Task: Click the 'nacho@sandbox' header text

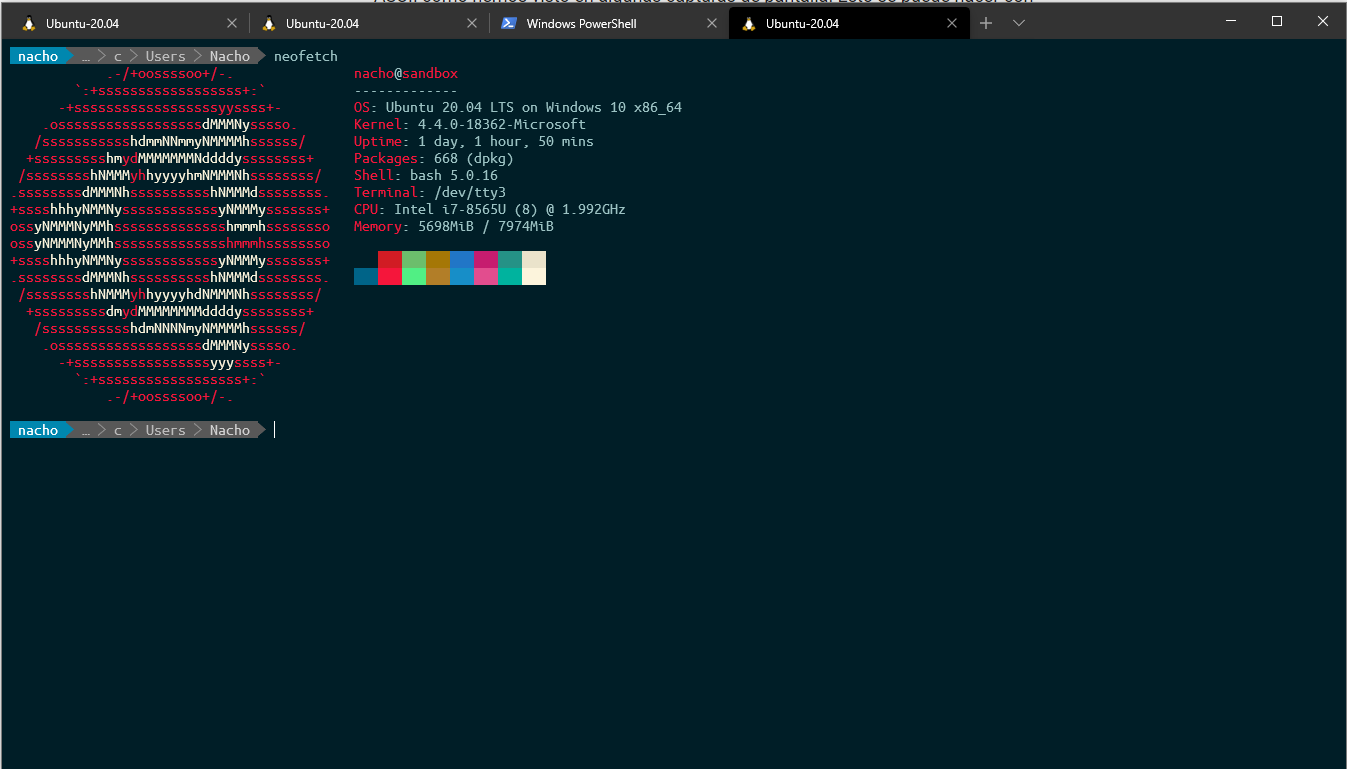Action: coord(406,74)
